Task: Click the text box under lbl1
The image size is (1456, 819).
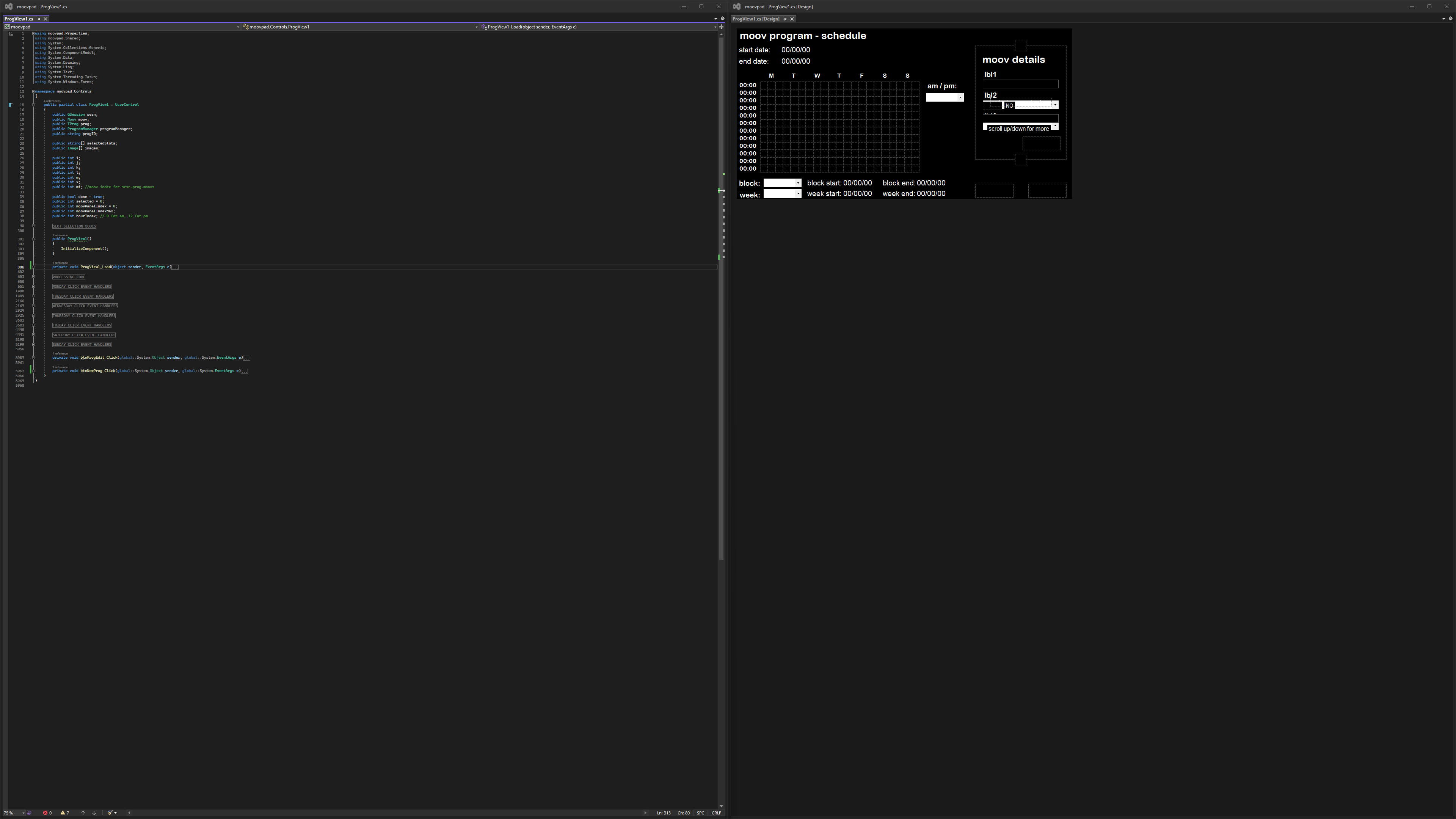Action: 1020,84
